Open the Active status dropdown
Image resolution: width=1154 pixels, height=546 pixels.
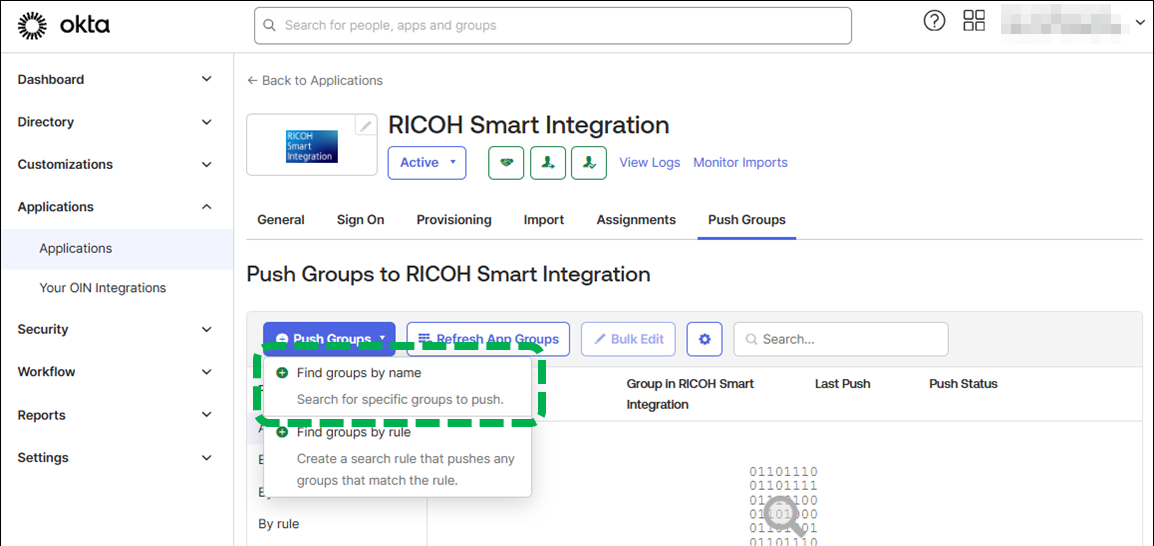click(427, 163)
